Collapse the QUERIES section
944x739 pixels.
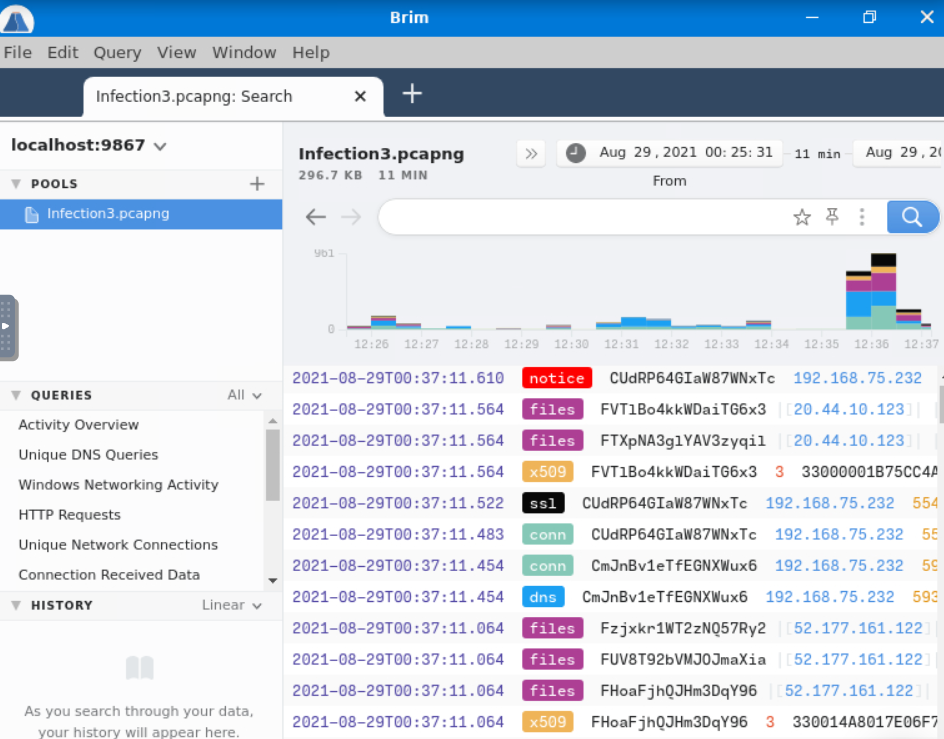point(16,395)
